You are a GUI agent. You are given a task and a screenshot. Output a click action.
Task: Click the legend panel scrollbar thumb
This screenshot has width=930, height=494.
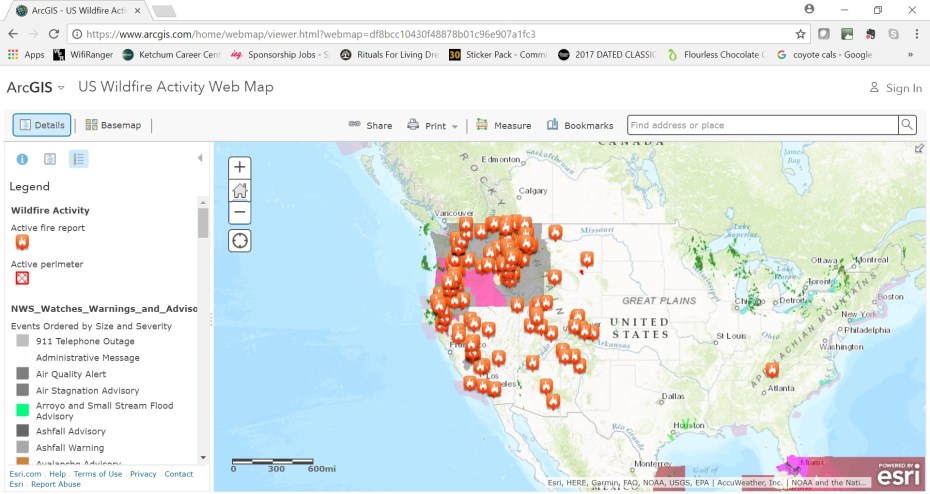[x=203, y=222]
